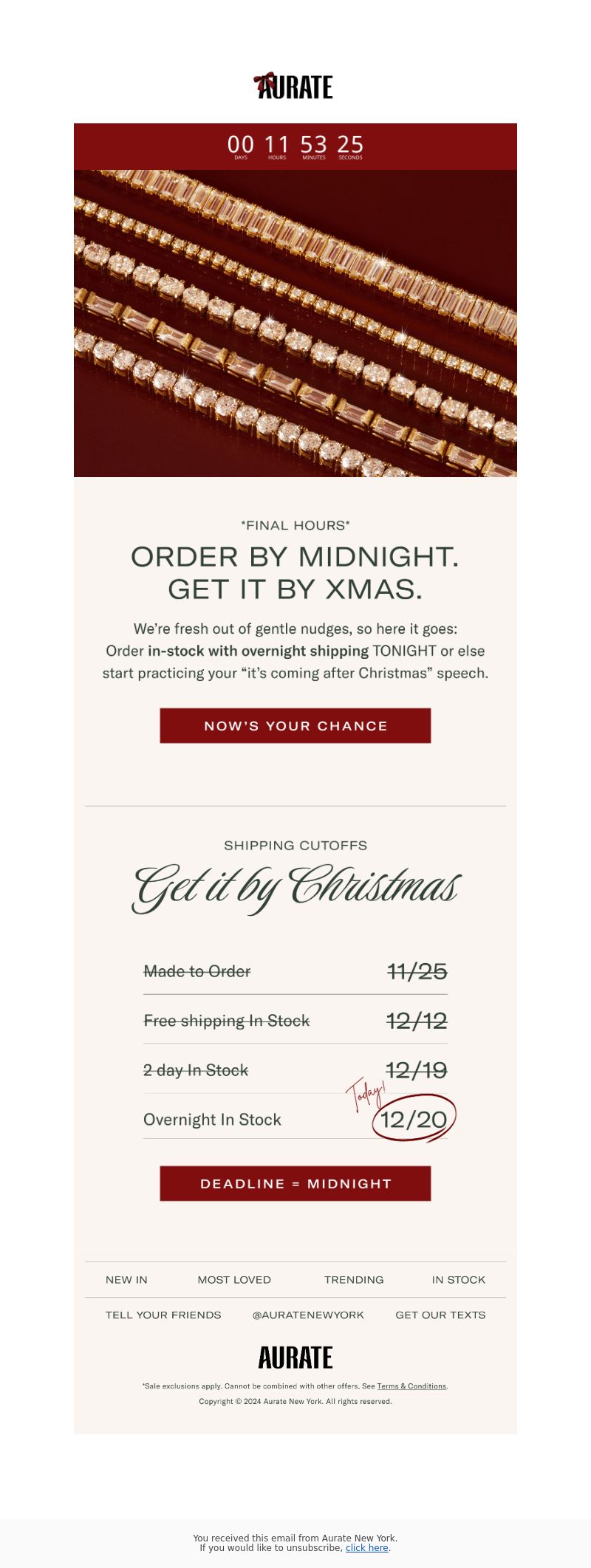Click the unsubscribe 'click here' link
The image size is (591, 1568).
pyautogui.click(x=366, y=1548)
